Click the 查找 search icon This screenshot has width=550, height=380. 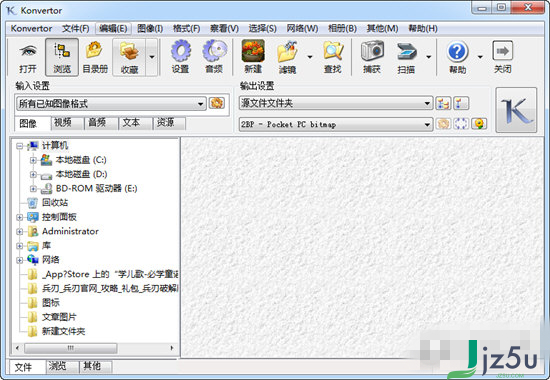[x=333, y=52]
